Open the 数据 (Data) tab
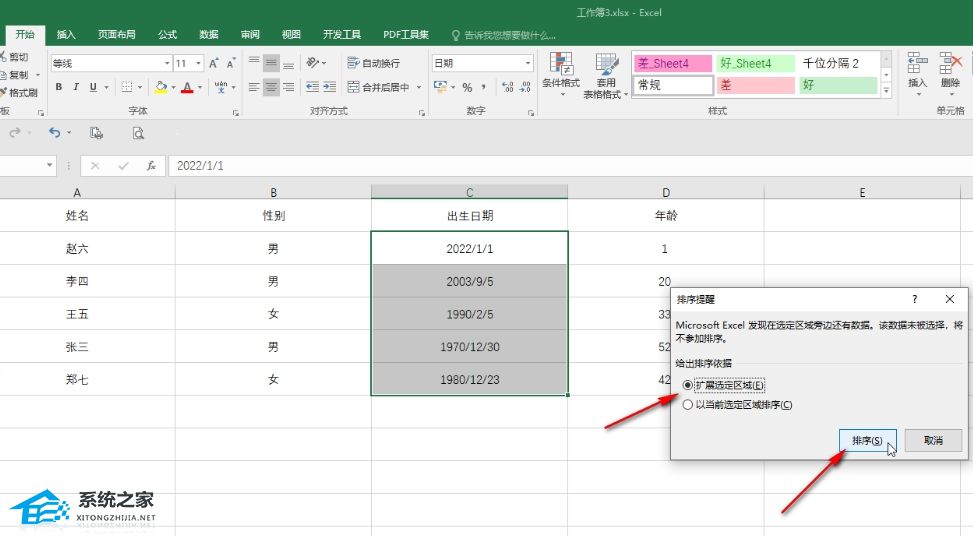 click(x=208, y=35)
